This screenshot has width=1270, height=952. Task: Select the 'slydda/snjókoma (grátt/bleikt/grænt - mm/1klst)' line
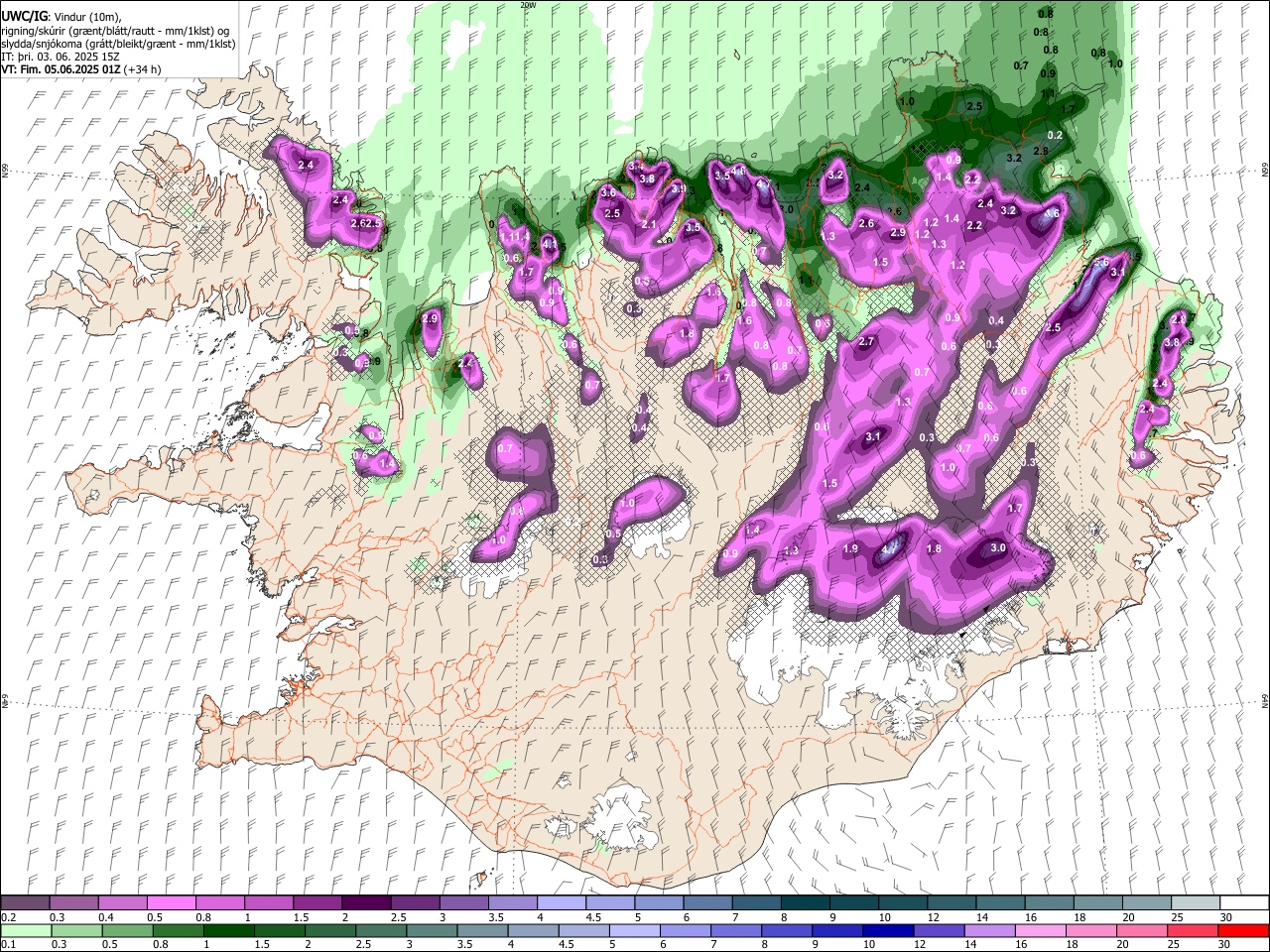[118, 44]
